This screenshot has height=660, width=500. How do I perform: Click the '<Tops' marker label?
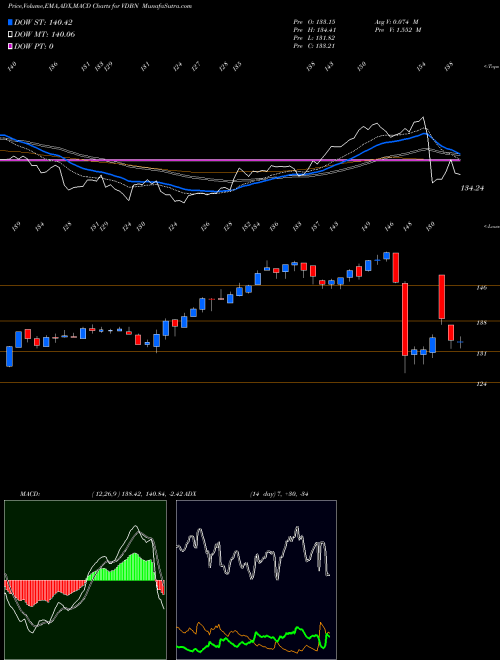[x=491, y=67]
